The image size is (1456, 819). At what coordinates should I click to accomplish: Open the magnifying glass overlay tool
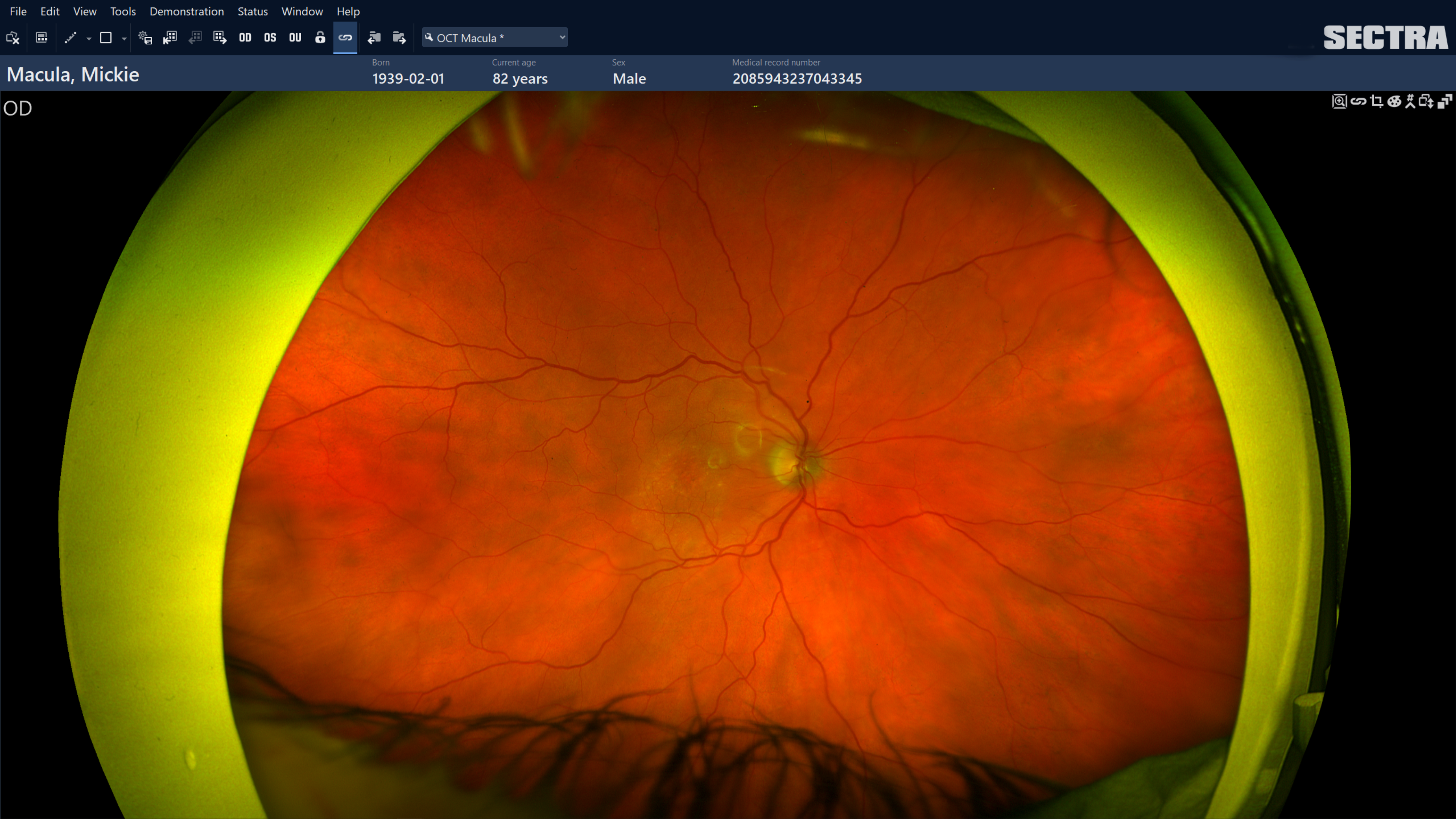pyautogui.click(x=1340, y=102)
